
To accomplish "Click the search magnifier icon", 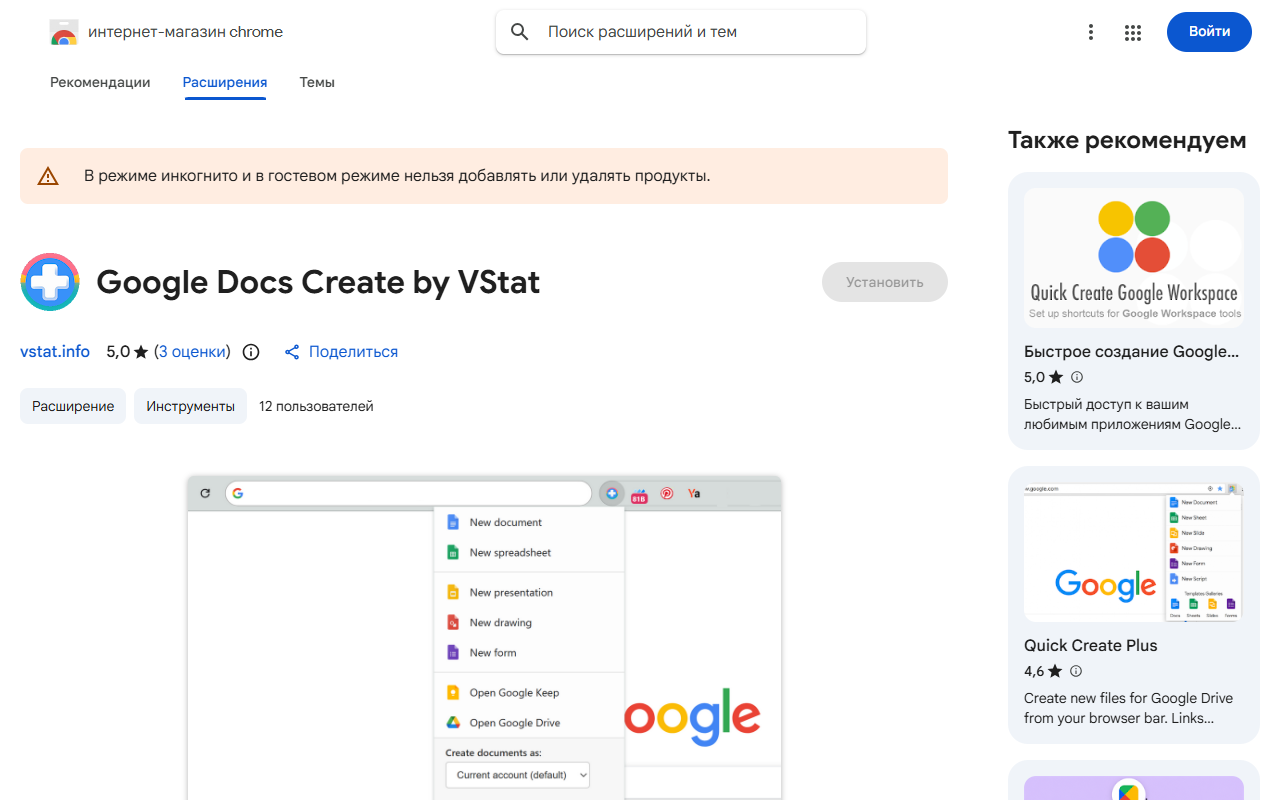I will pos(519,32).
